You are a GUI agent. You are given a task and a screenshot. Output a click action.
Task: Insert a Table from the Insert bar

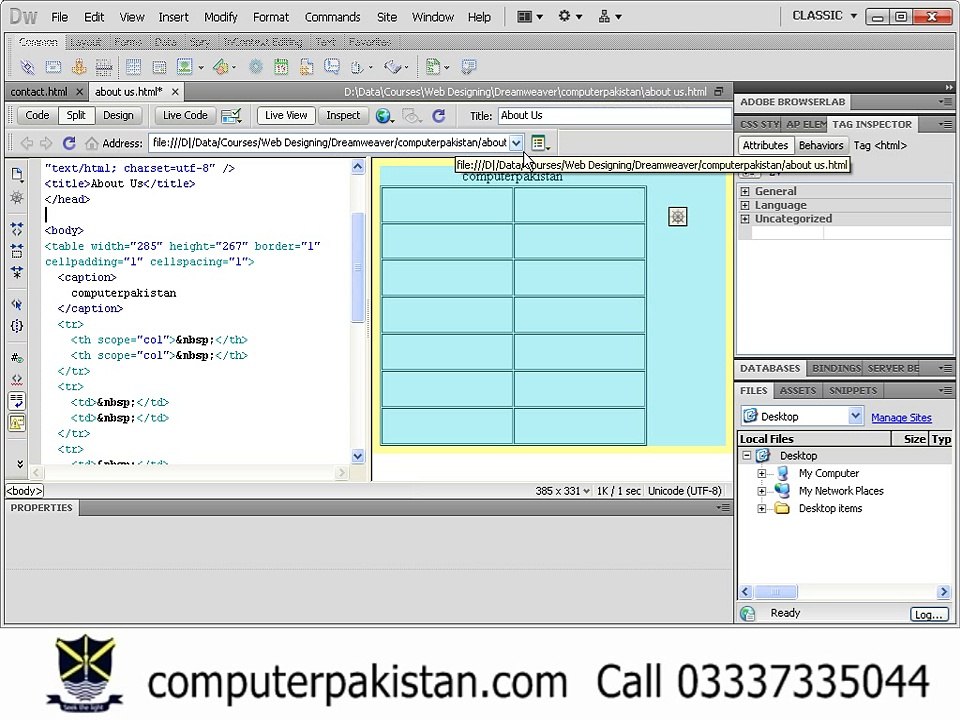click(x=133, y=67)
